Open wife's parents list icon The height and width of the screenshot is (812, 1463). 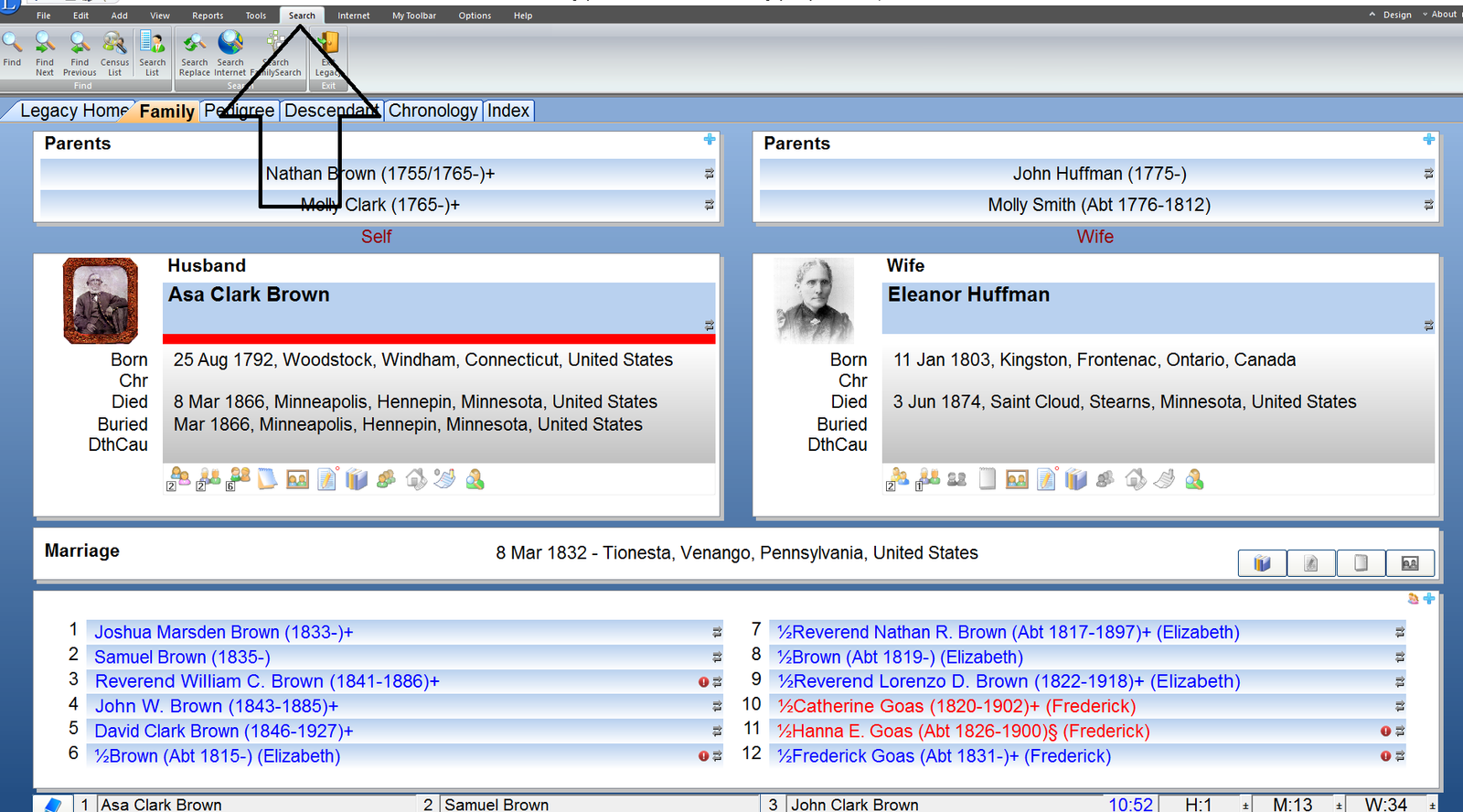click(928, 479)
